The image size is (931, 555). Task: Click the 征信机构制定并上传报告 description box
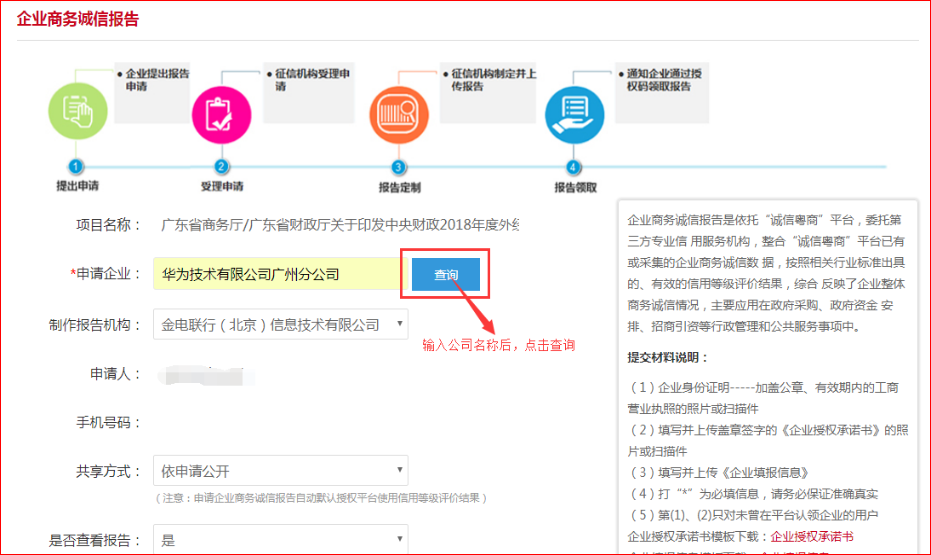(x=488, y=93)
